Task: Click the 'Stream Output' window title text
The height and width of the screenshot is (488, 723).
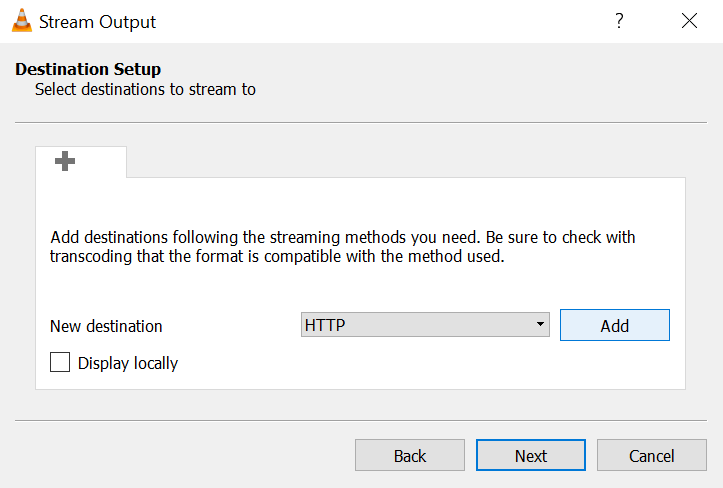Action: pos(98,21)
